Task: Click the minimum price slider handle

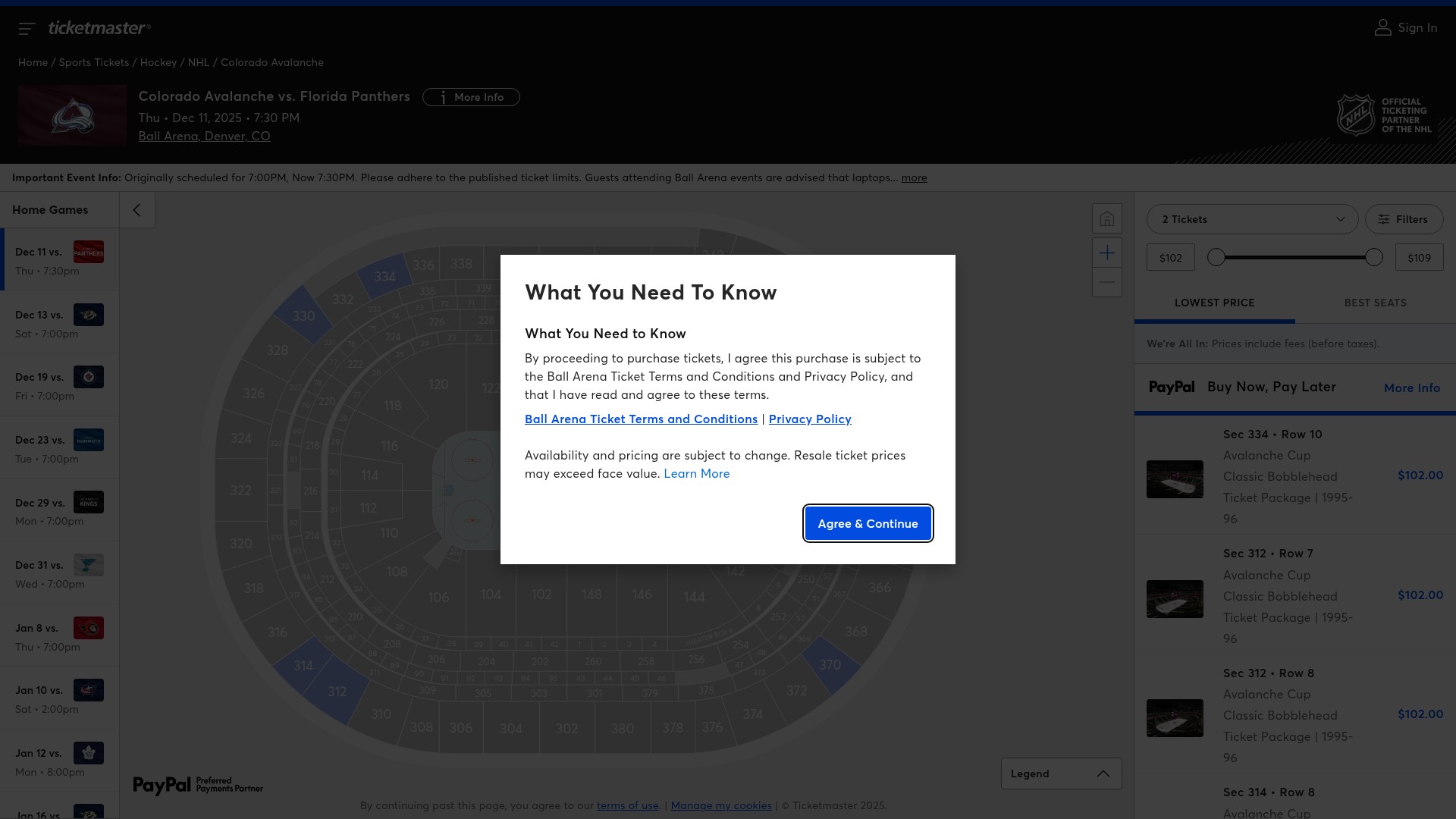Action: coord(1216,257)
